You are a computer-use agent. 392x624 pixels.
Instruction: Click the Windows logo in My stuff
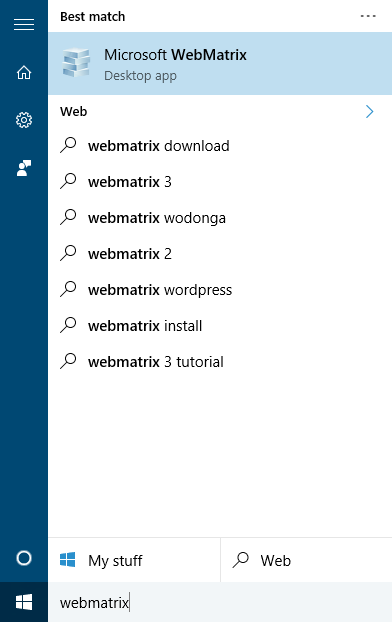68,560
